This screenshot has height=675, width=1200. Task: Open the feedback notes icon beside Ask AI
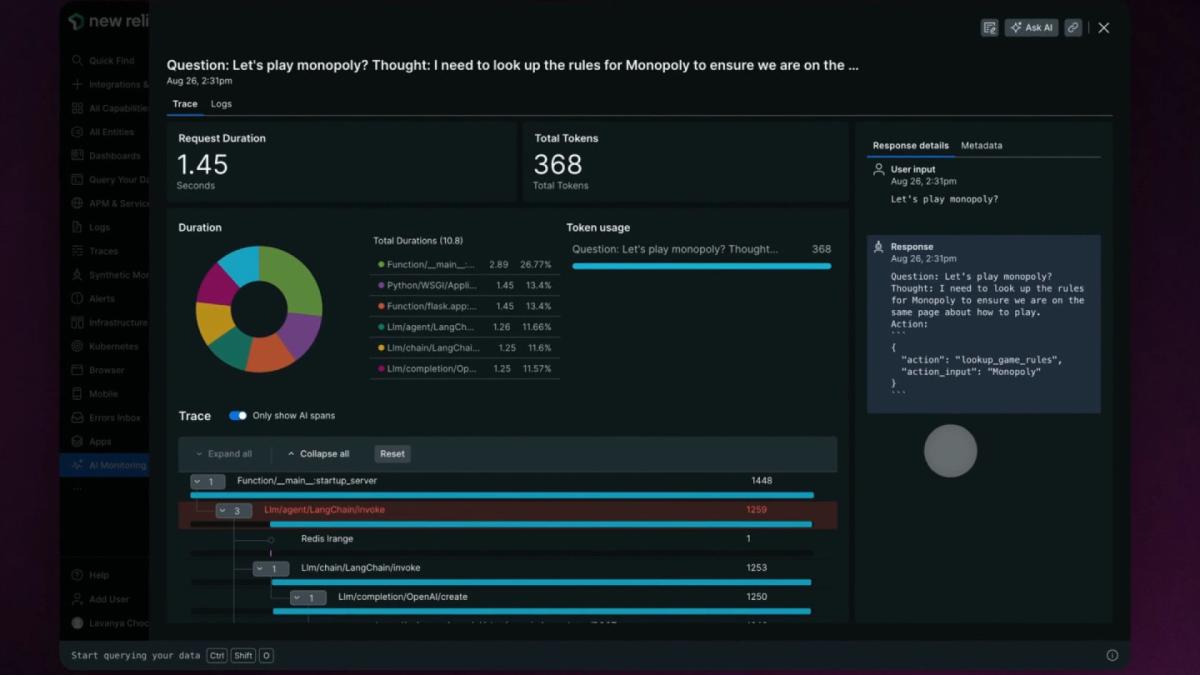point(990,28)
